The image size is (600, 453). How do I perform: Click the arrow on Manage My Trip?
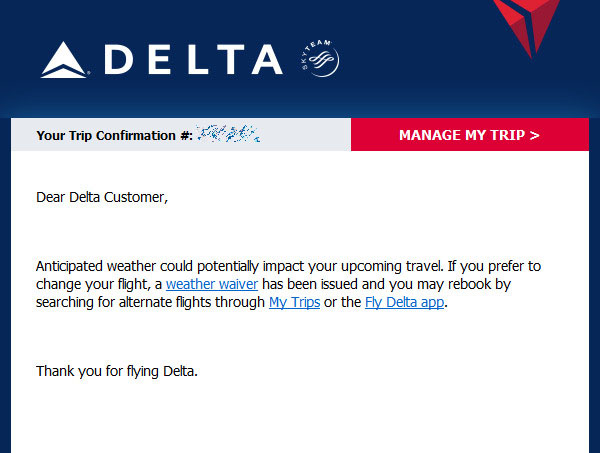tap(535, 135)
